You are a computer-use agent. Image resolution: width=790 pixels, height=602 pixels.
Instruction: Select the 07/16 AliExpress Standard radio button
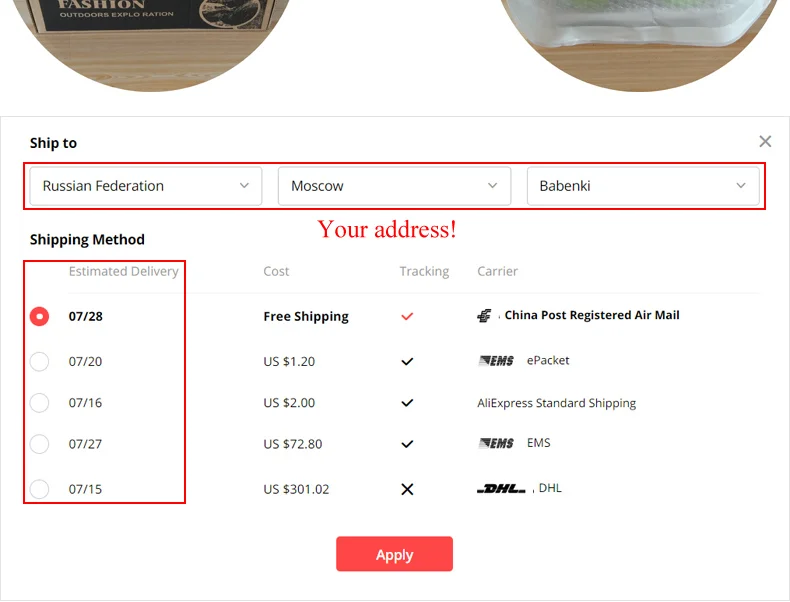[39, 403]
